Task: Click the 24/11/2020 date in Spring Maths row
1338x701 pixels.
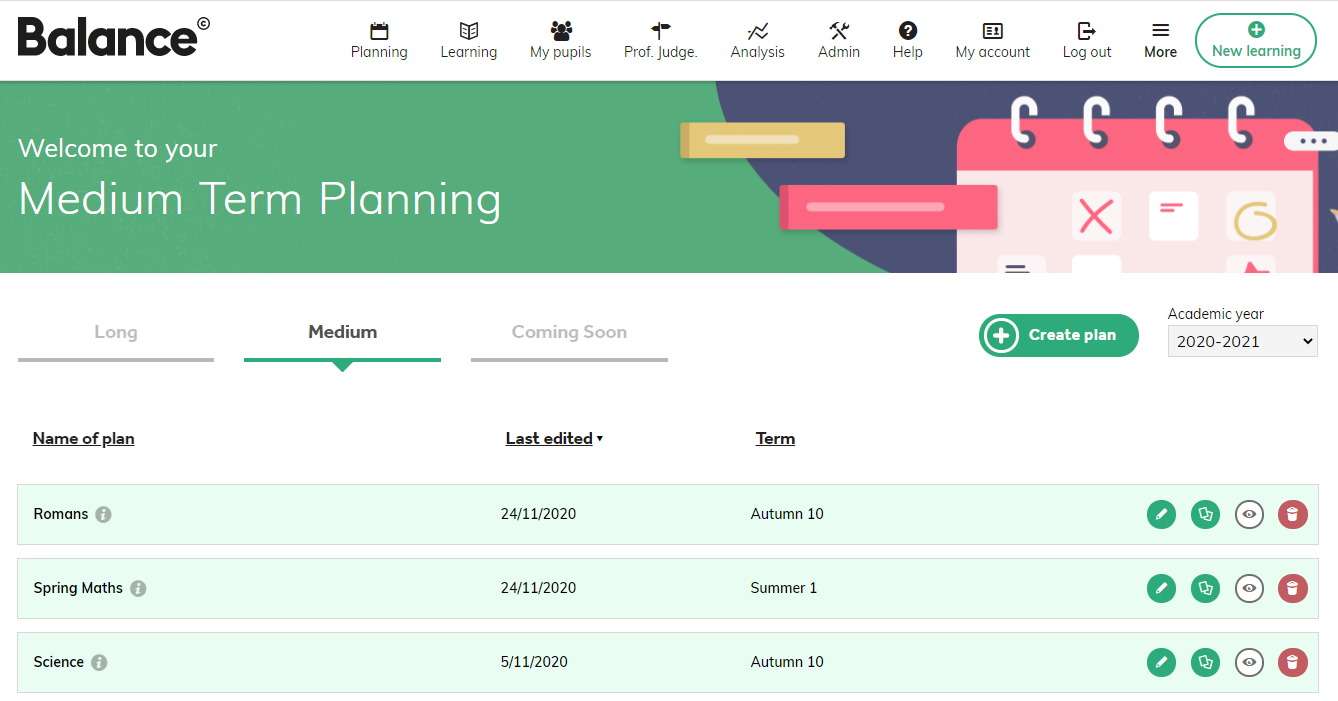Action: coord(538,588)
